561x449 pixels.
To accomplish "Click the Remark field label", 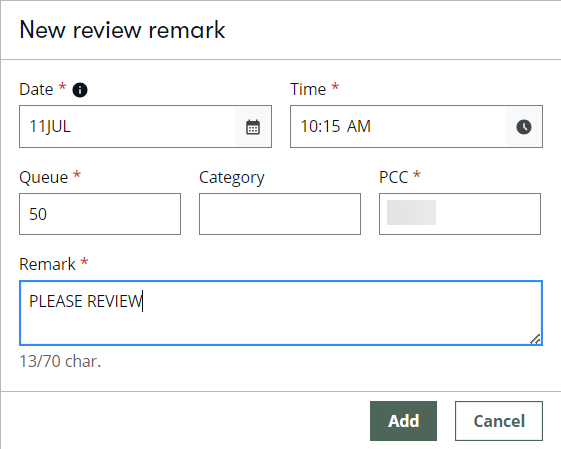I will [47, 264].
